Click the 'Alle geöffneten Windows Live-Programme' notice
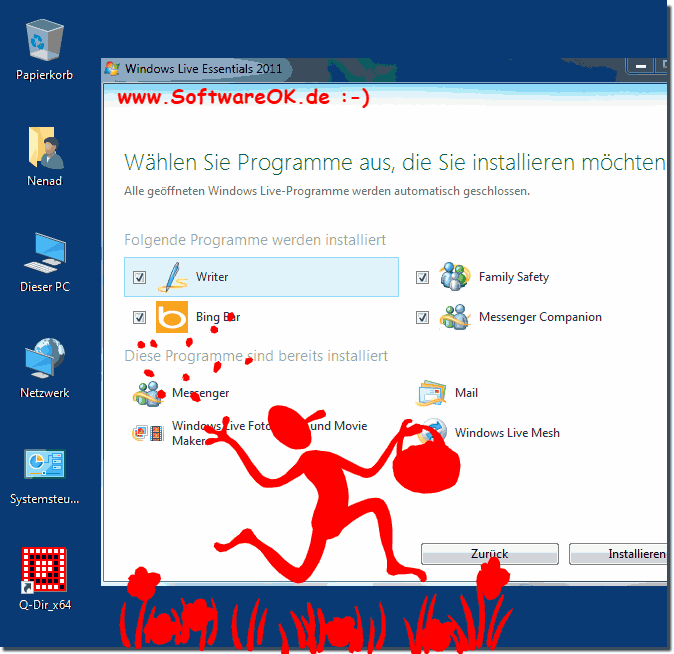This screenshot has width=674, height=654. [x=327, y=191]
